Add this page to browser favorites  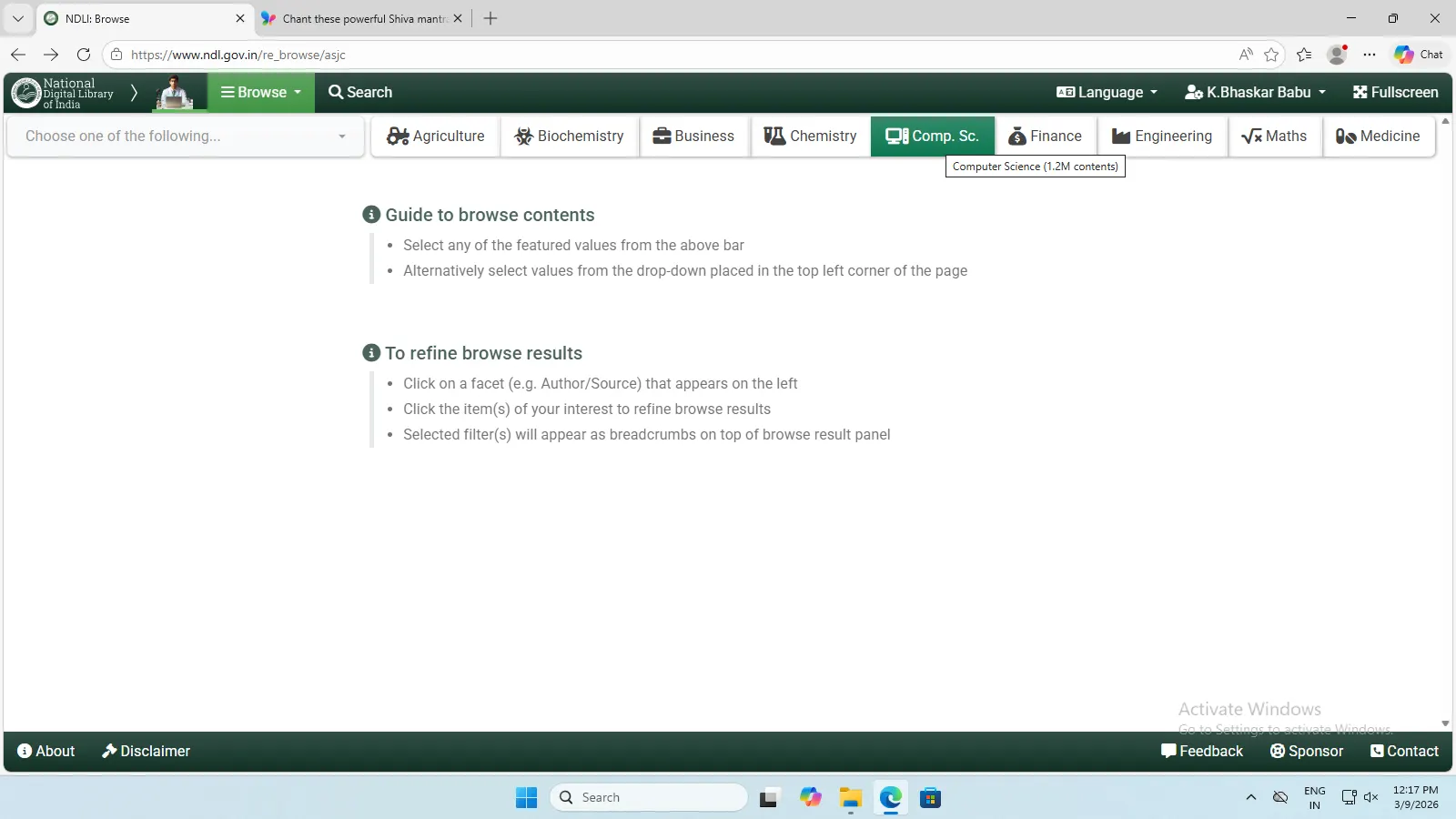pyautogui.click(x=1271, y=55)
